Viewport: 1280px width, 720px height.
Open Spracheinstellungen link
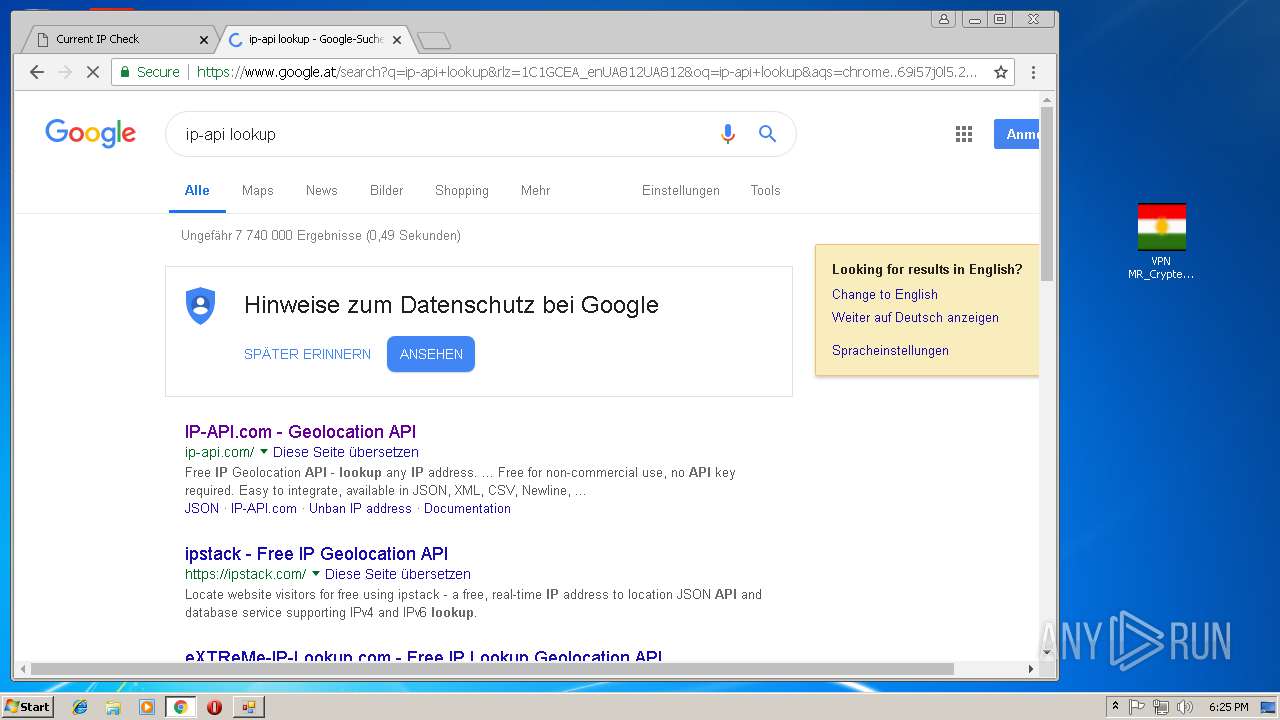click(x=890, y=350)
